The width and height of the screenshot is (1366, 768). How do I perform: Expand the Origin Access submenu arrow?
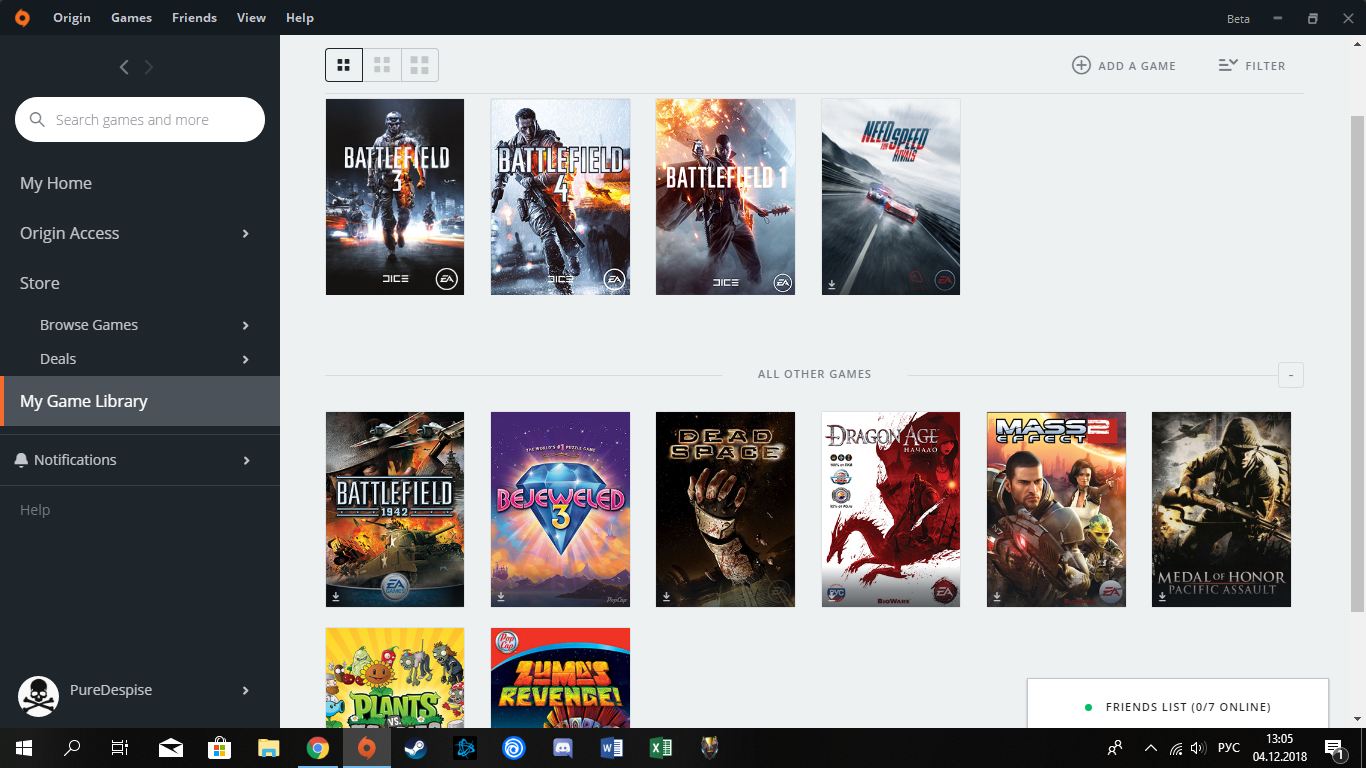pyautogui.click(x=246, y=234)
